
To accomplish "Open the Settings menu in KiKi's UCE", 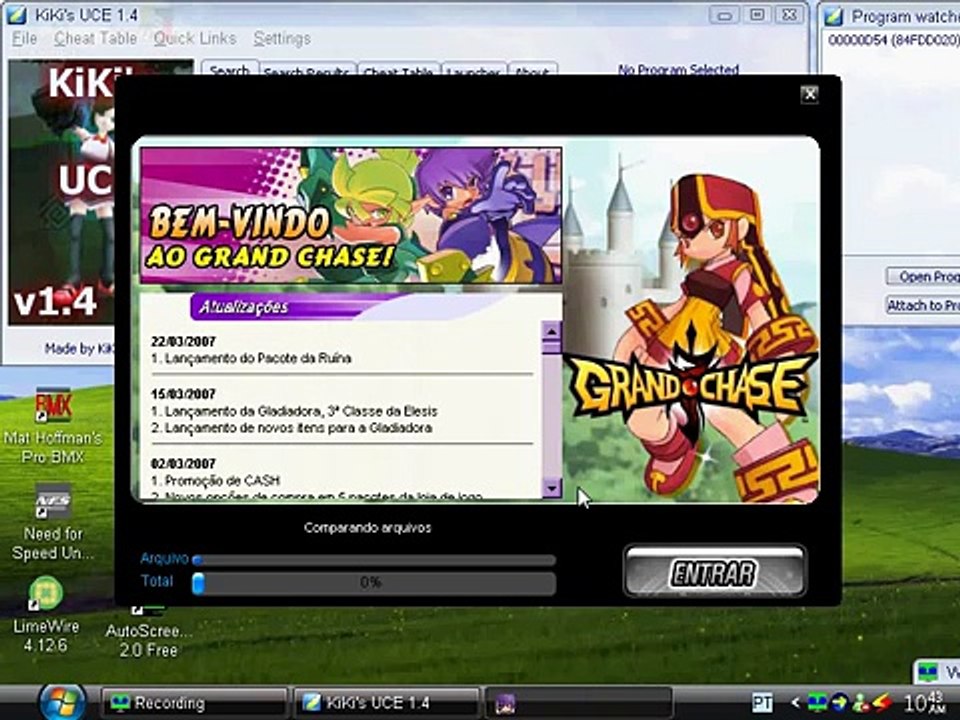I will point(282,39).
